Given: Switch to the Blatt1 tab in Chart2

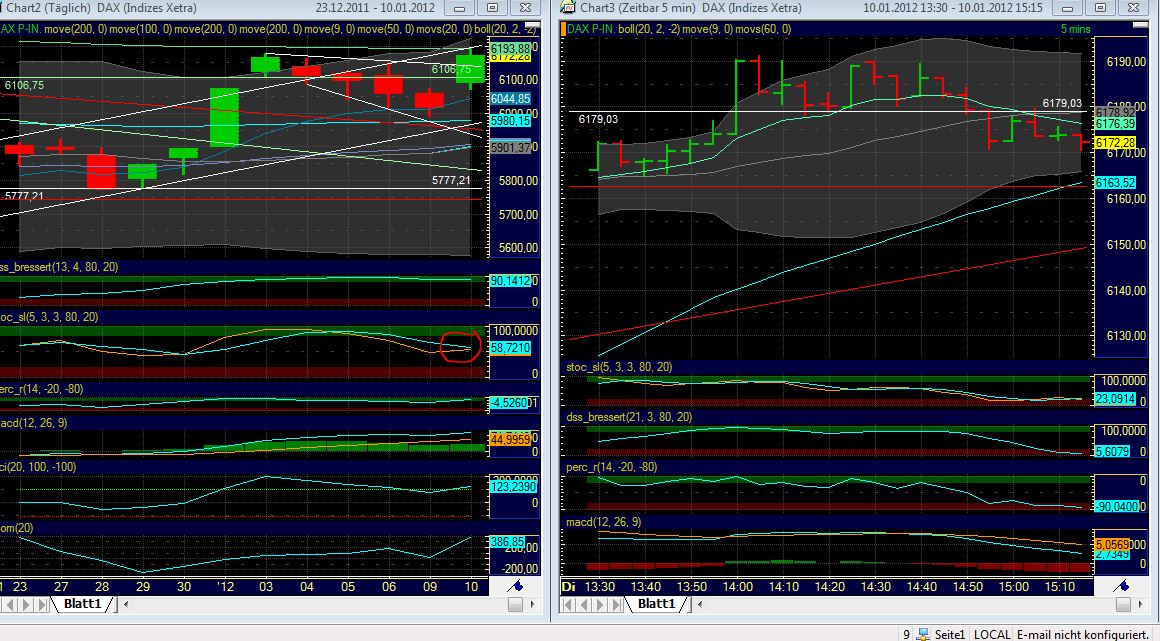Looking at the screenshot, I should coord(85,603).
